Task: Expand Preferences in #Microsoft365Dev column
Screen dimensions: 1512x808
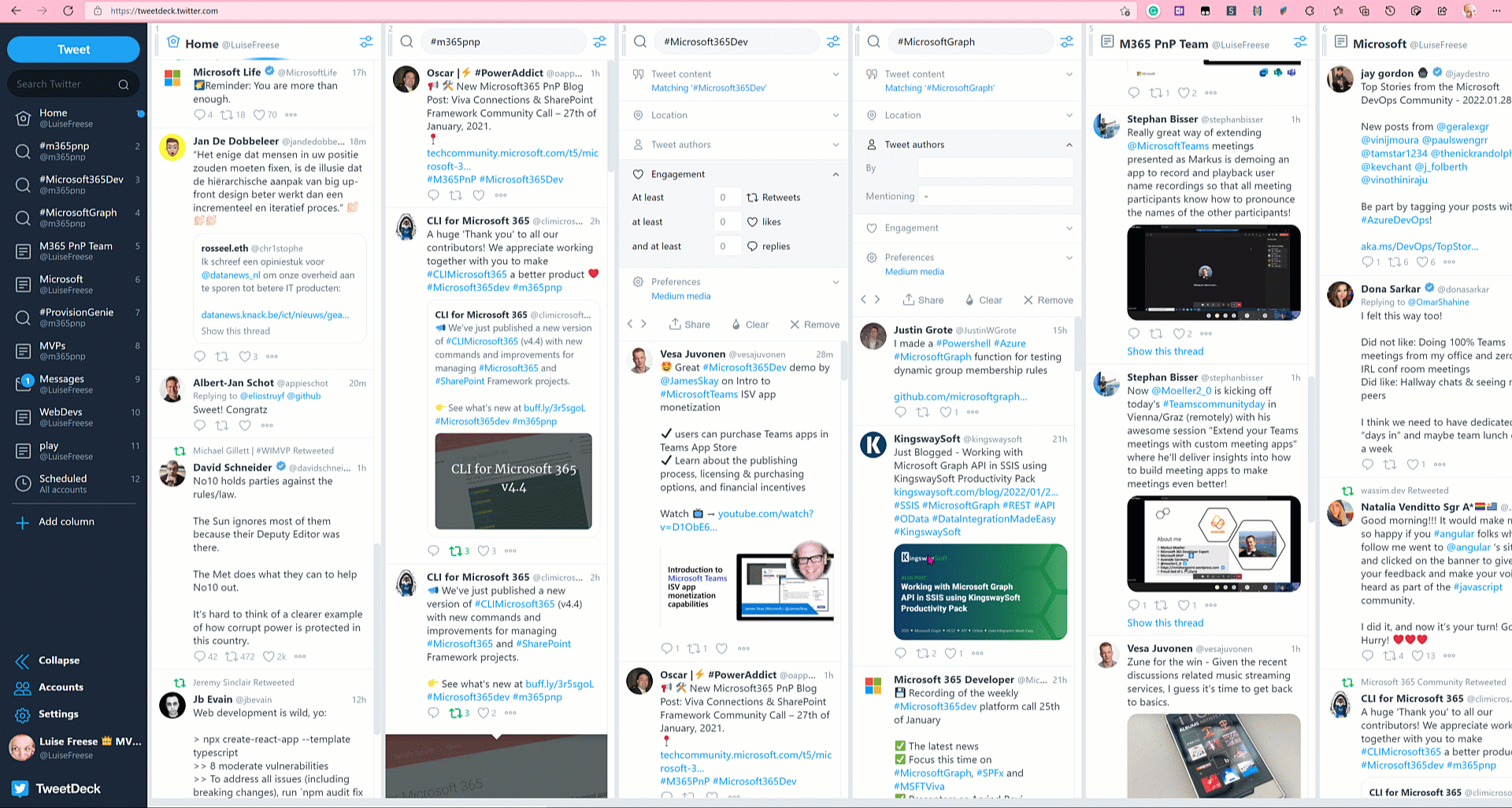Action: point(736,288)
